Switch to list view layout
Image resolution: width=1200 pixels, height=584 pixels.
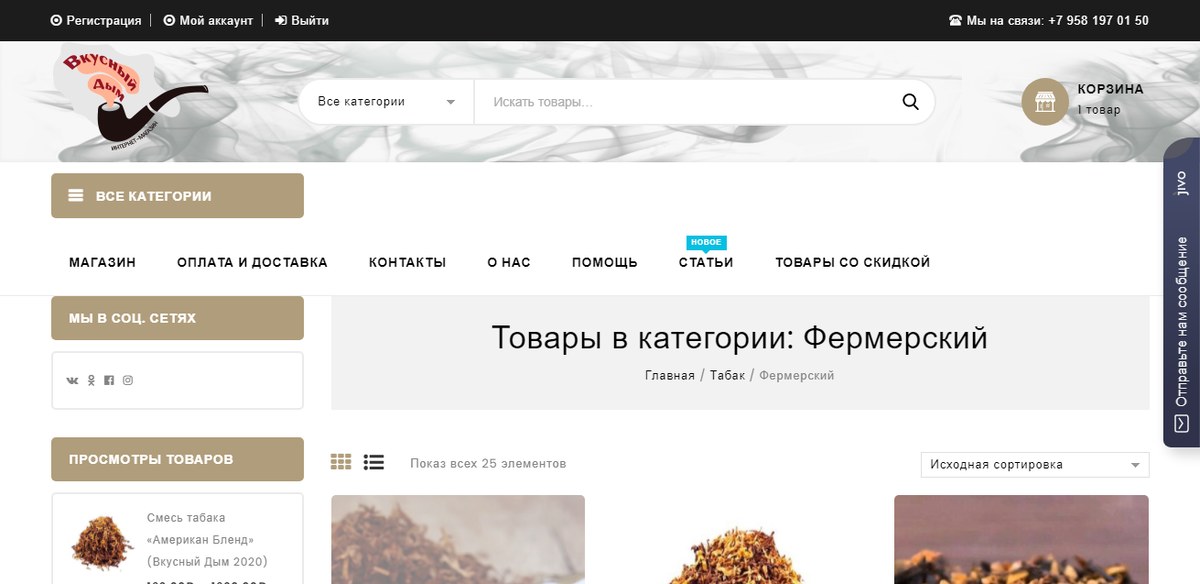click(x=374, y=462)
